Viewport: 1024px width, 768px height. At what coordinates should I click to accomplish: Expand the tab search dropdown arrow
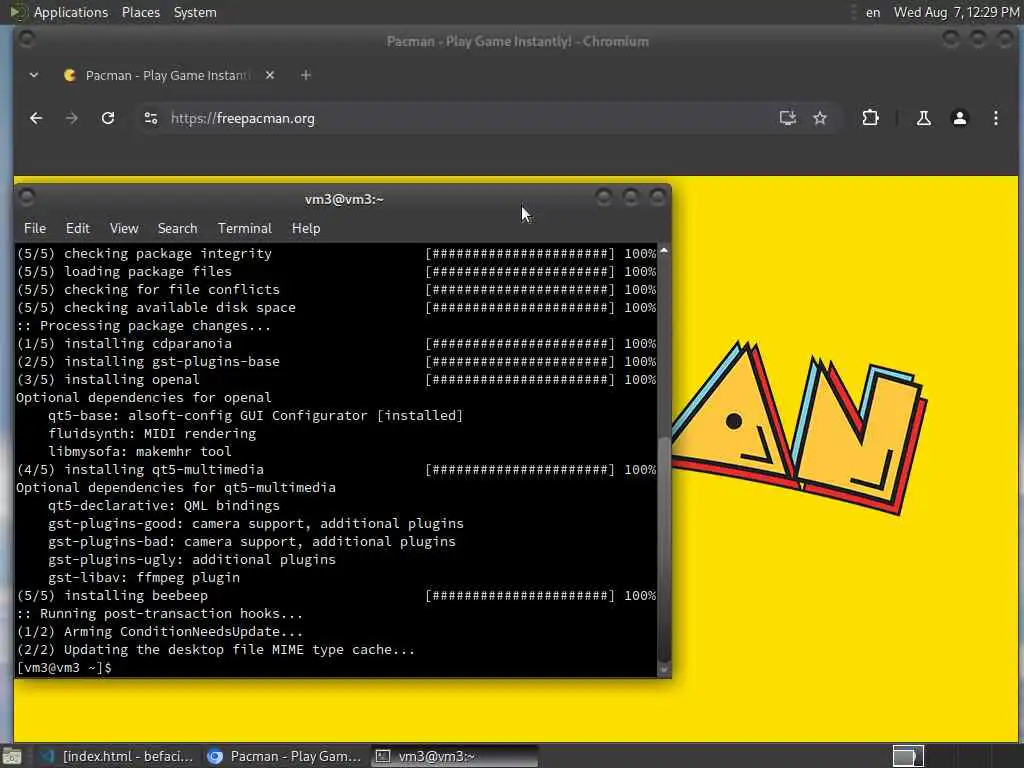pos(34,75)
